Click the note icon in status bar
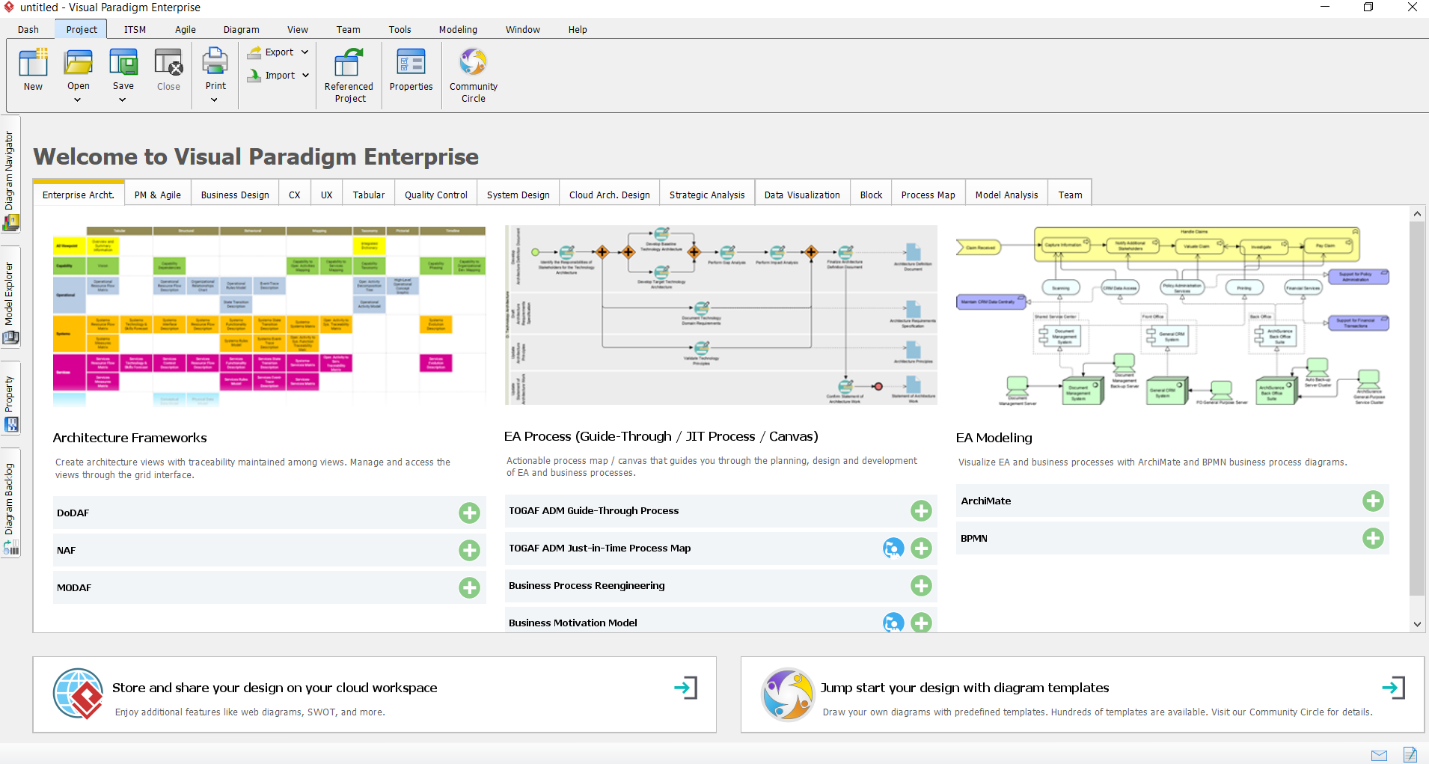Viewport: 1429px width, 764px height. pyautogui.click(x=1410, y=755)
